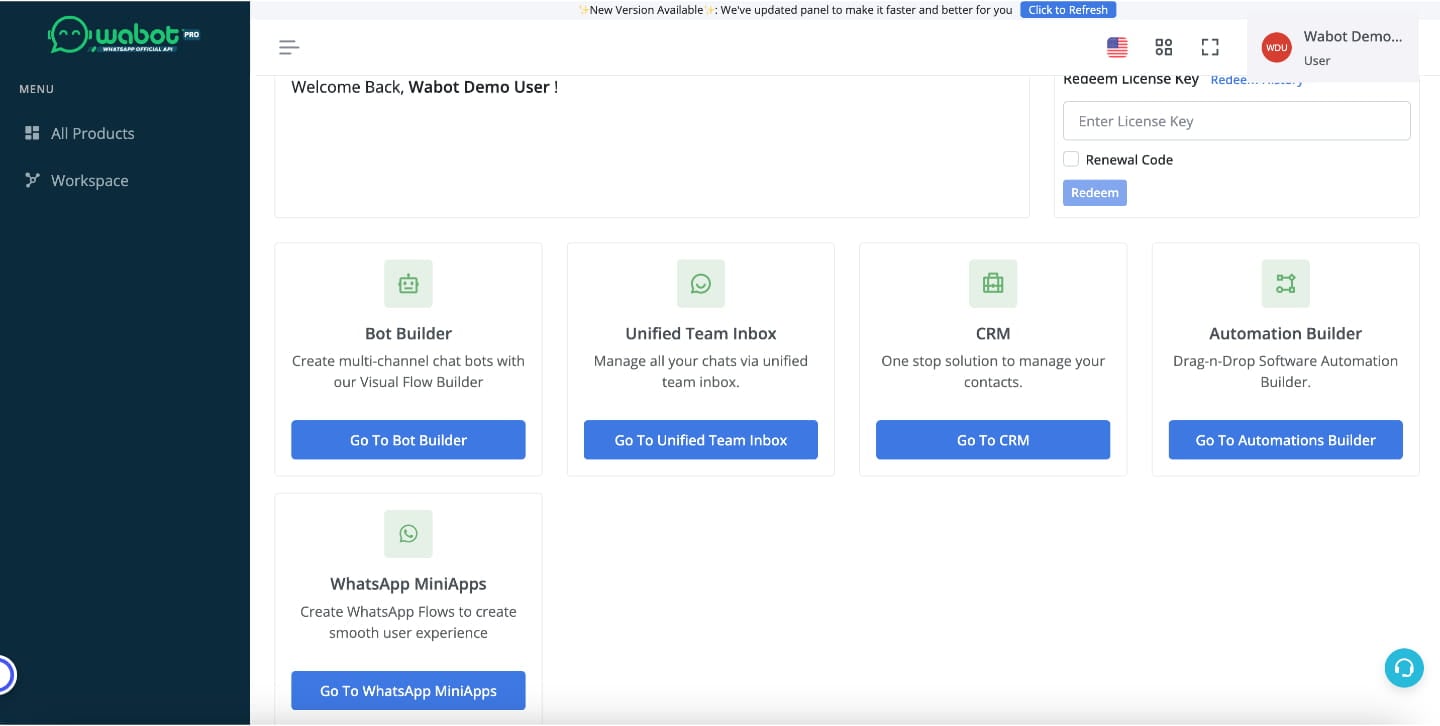
Task: Click the WhatsApp MiniApps icon
Action: 408,534
